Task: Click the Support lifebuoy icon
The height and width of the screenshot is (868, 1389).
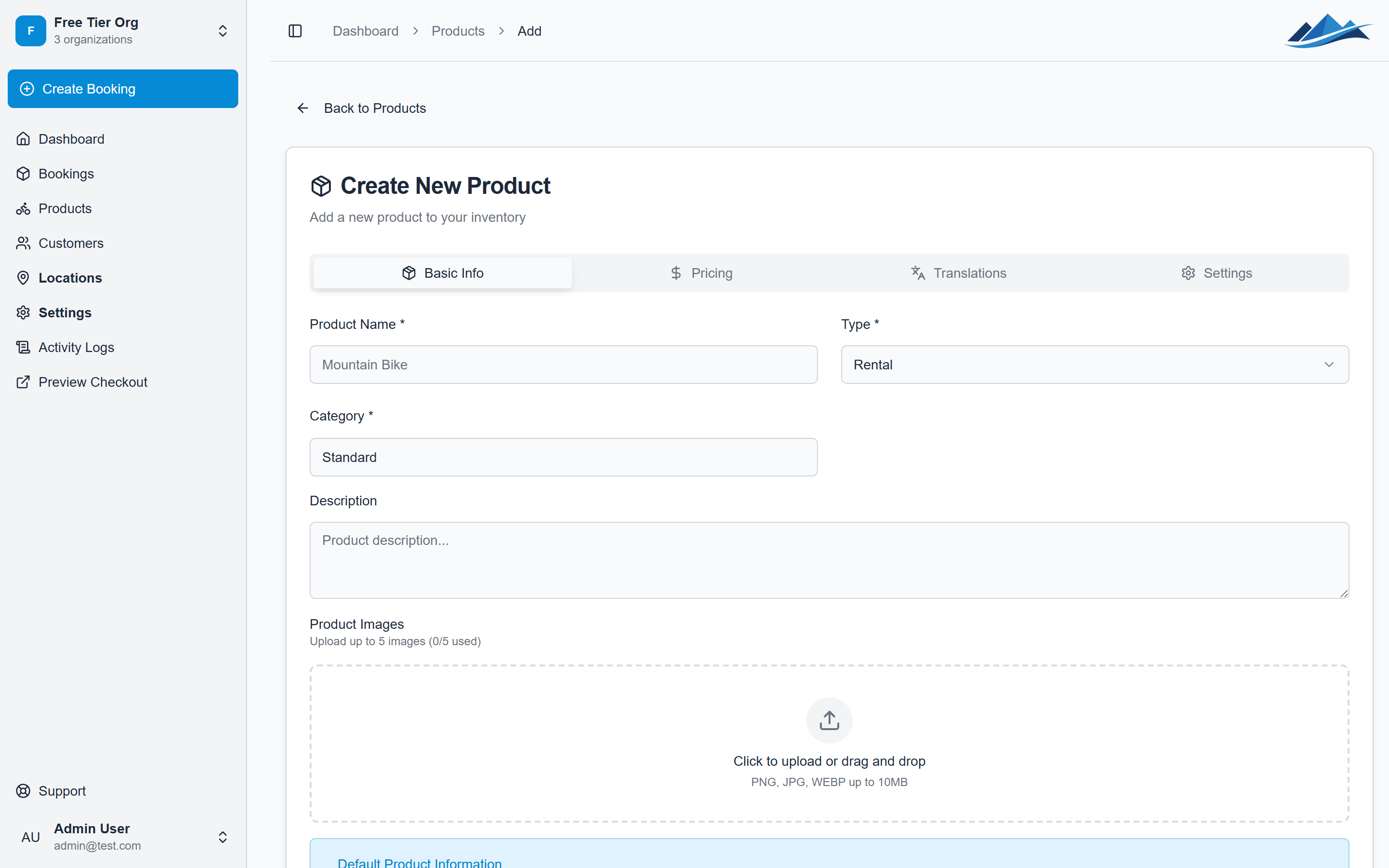Action: tap(23, 791)
